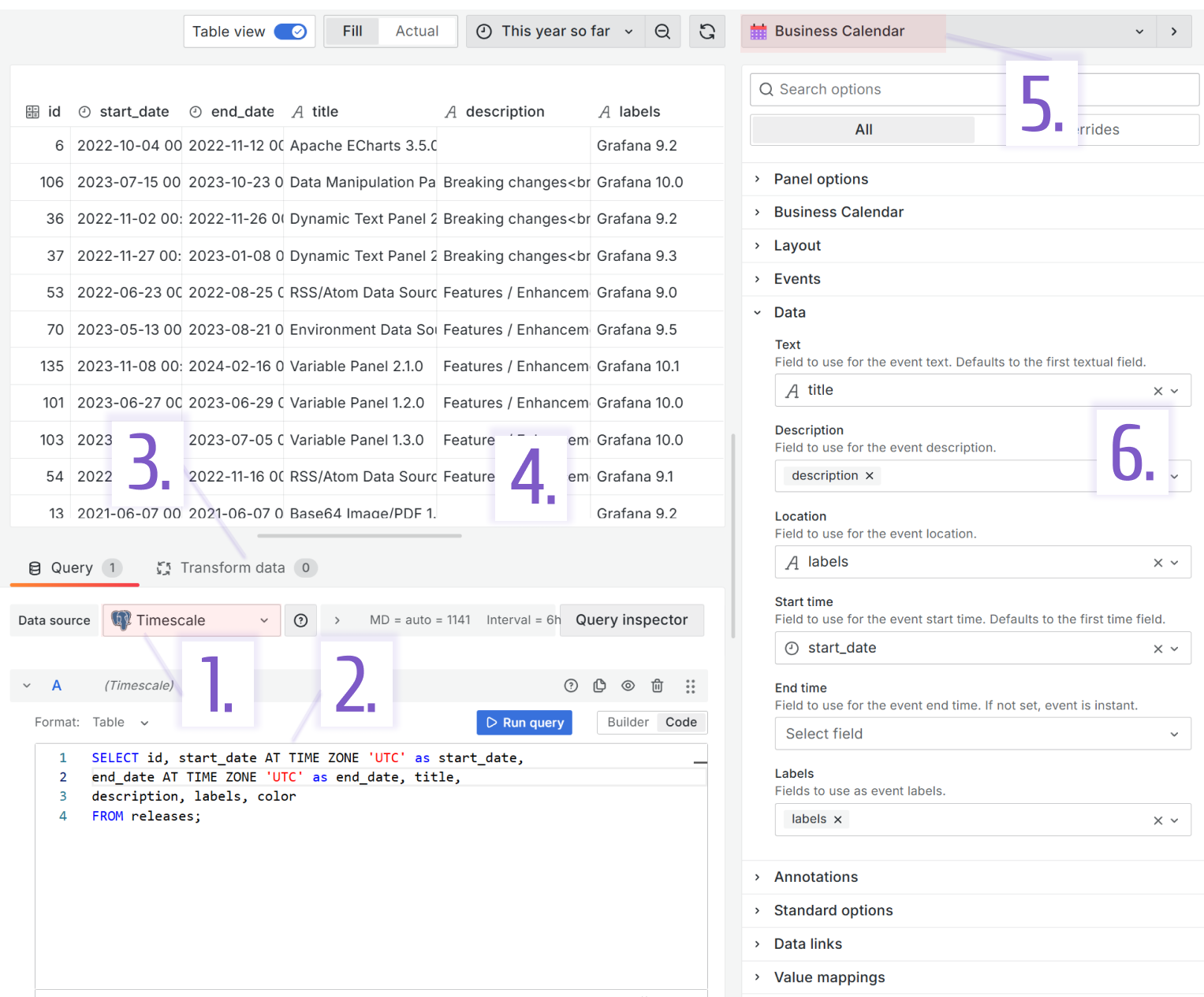This screenshot has width=1204, height=997.
Task: Click the data source help icon
Action: tap(300, 621)
